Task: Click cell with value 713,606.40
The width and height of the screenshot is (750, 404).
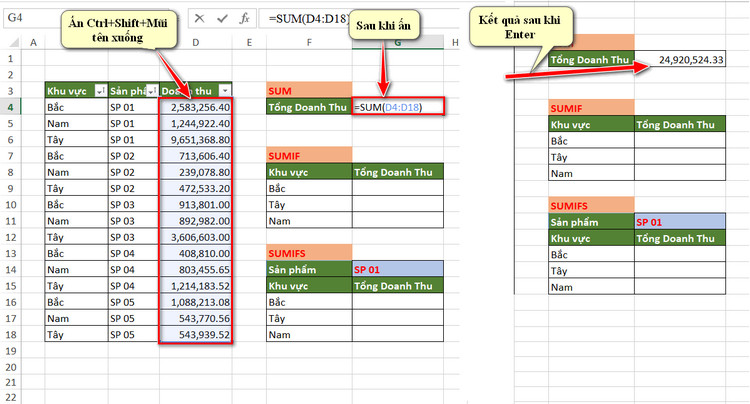Action: click(196, 156)
